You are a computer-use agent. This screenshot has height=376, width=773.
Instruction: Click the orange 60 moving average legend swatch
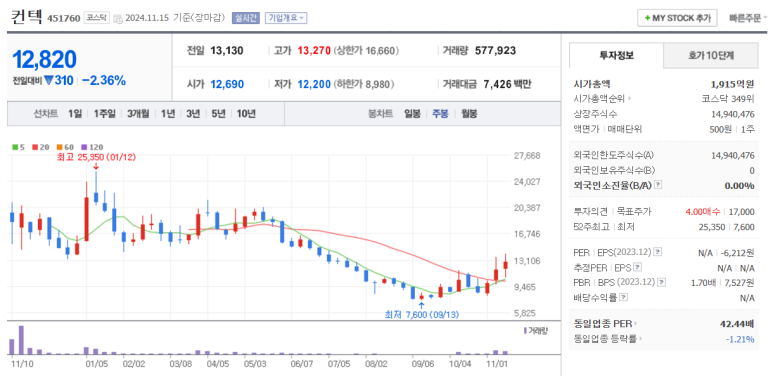point(59,147)
